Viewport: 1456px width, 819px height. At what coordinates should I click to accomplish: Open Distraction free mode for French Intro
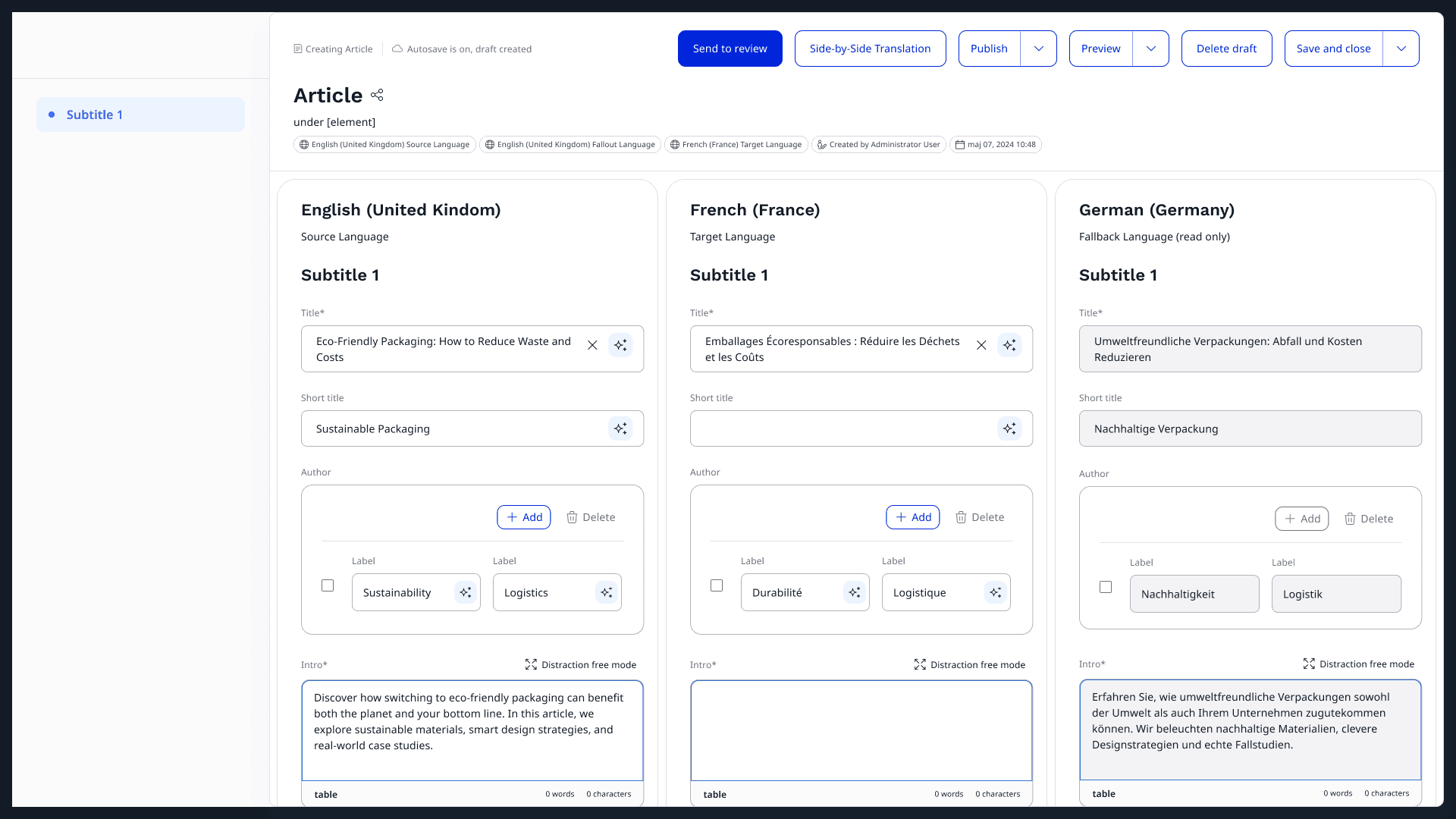click(969, 664)
